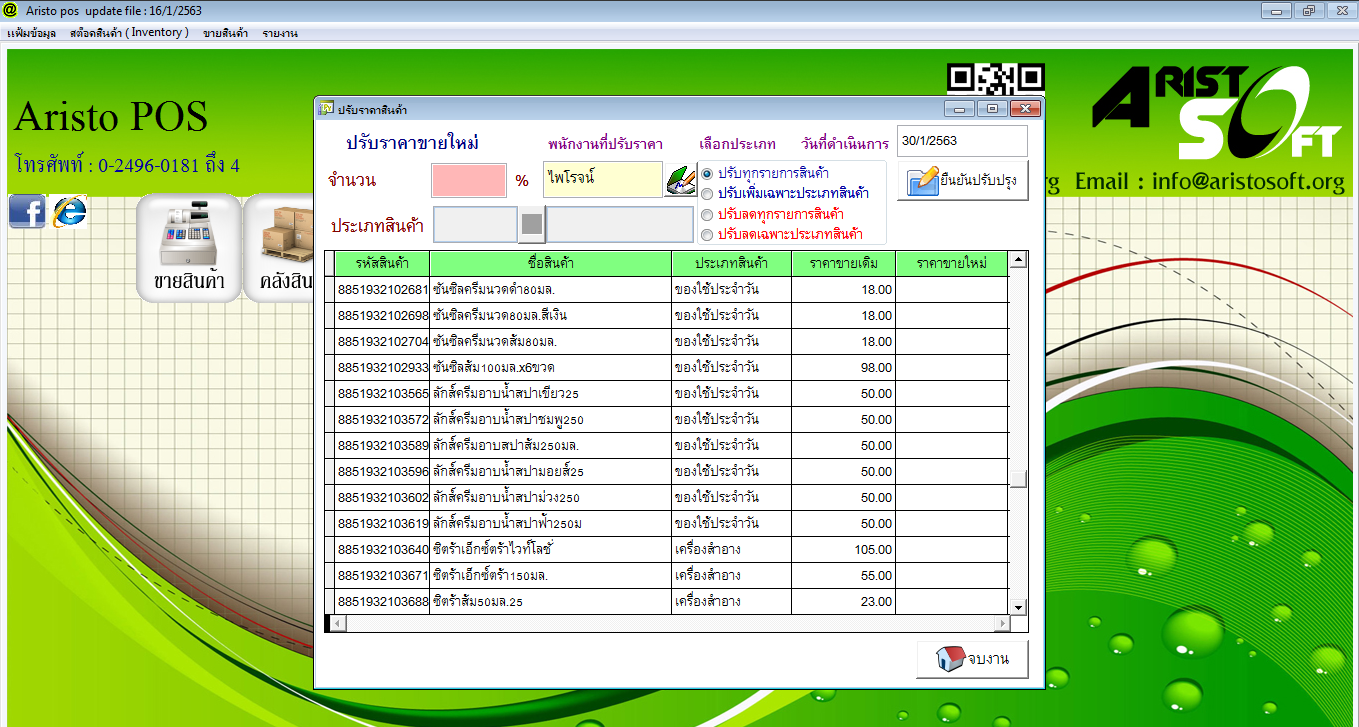
Task: Select ปรับลดทุกรายการสินค้า radio option
Action: point(707,214)
